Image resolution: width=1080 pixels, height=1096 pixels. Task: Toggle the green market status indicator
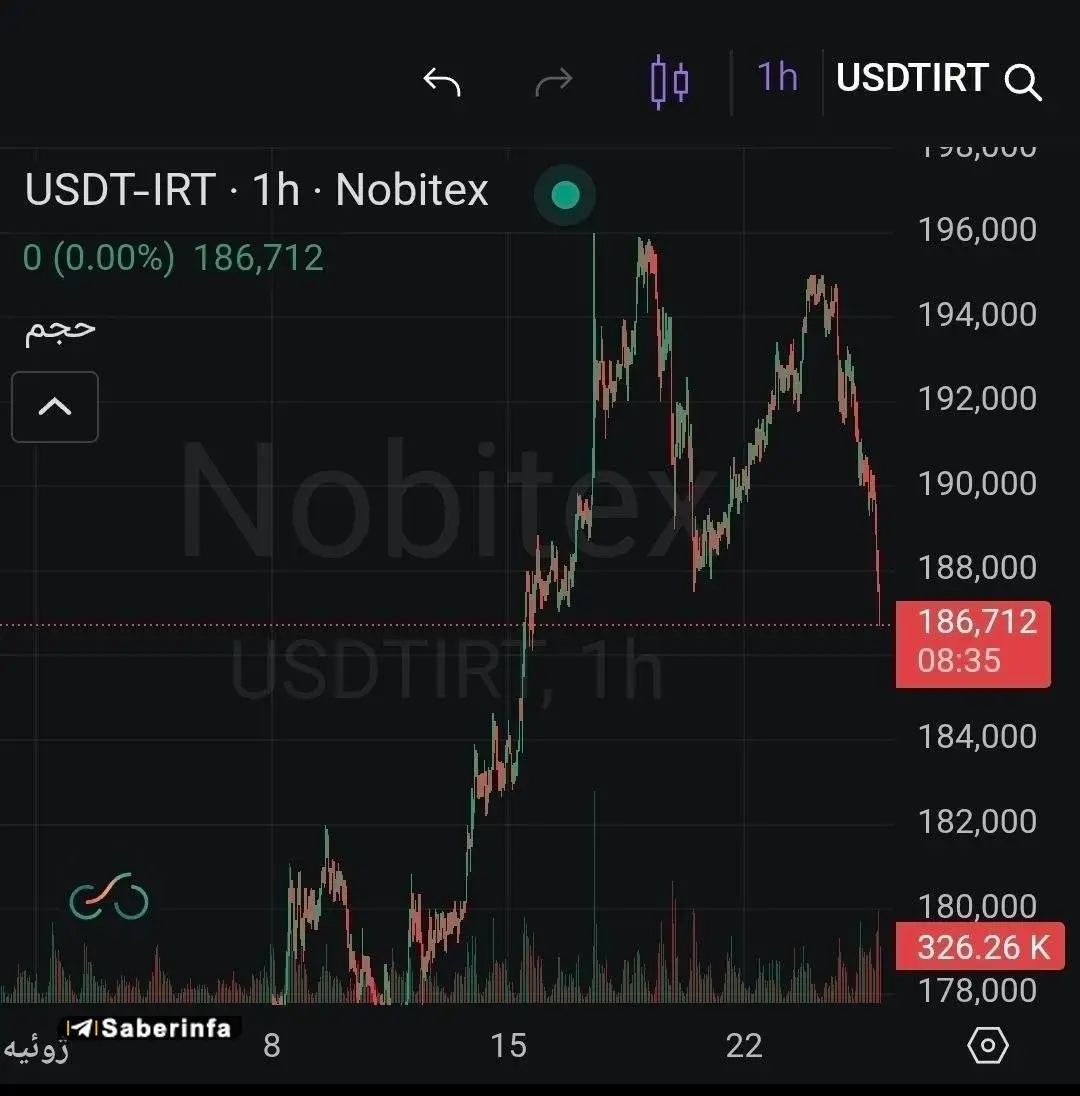pos(565,195)
